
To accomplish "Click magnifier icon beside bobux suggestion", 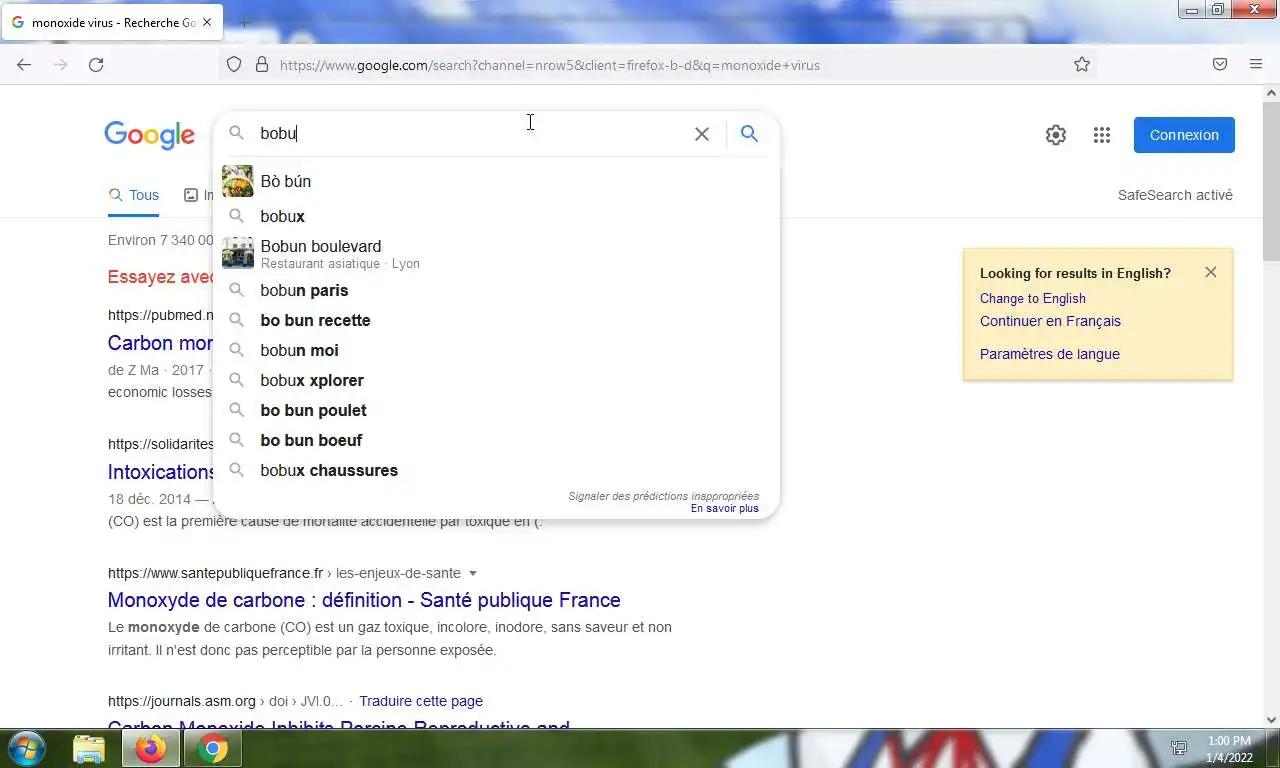I will pyautogui.click(x=237, y=216).
